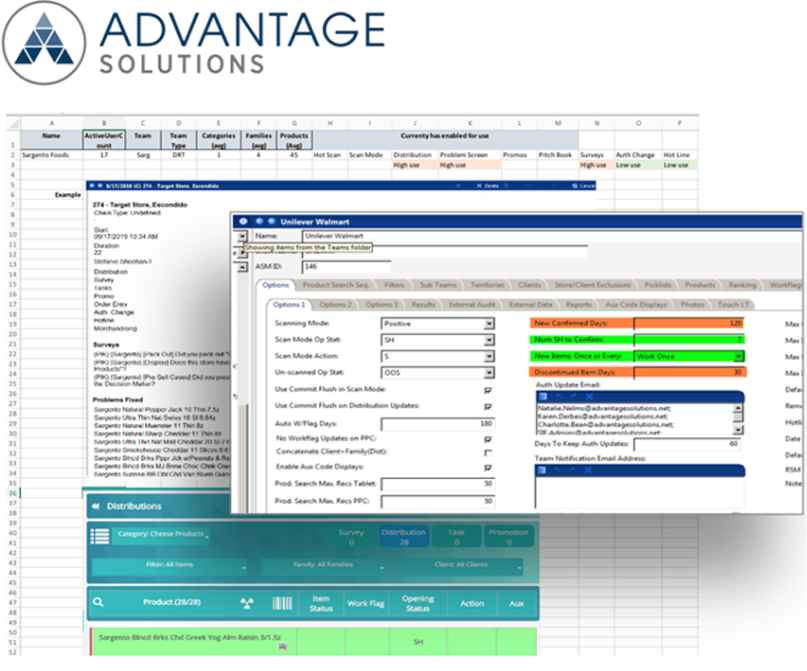
Task: Click the image icon on Sargento product row
Action: (x=283, y=647)
